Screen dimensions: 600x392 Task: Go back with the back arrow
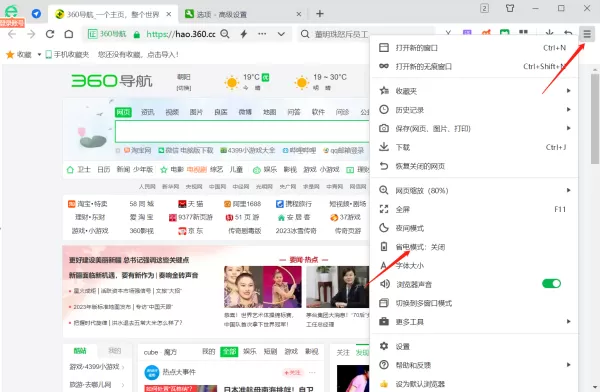tap(12, 34)
